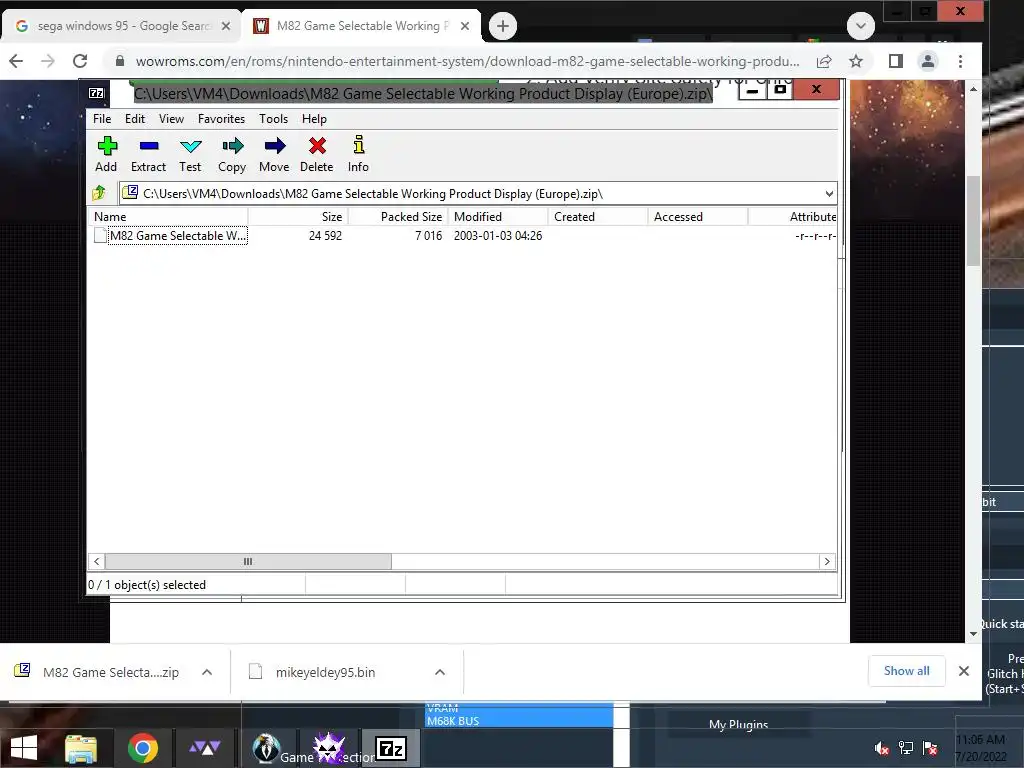
Task: Sort by Name column header
Action: [168, 217]
